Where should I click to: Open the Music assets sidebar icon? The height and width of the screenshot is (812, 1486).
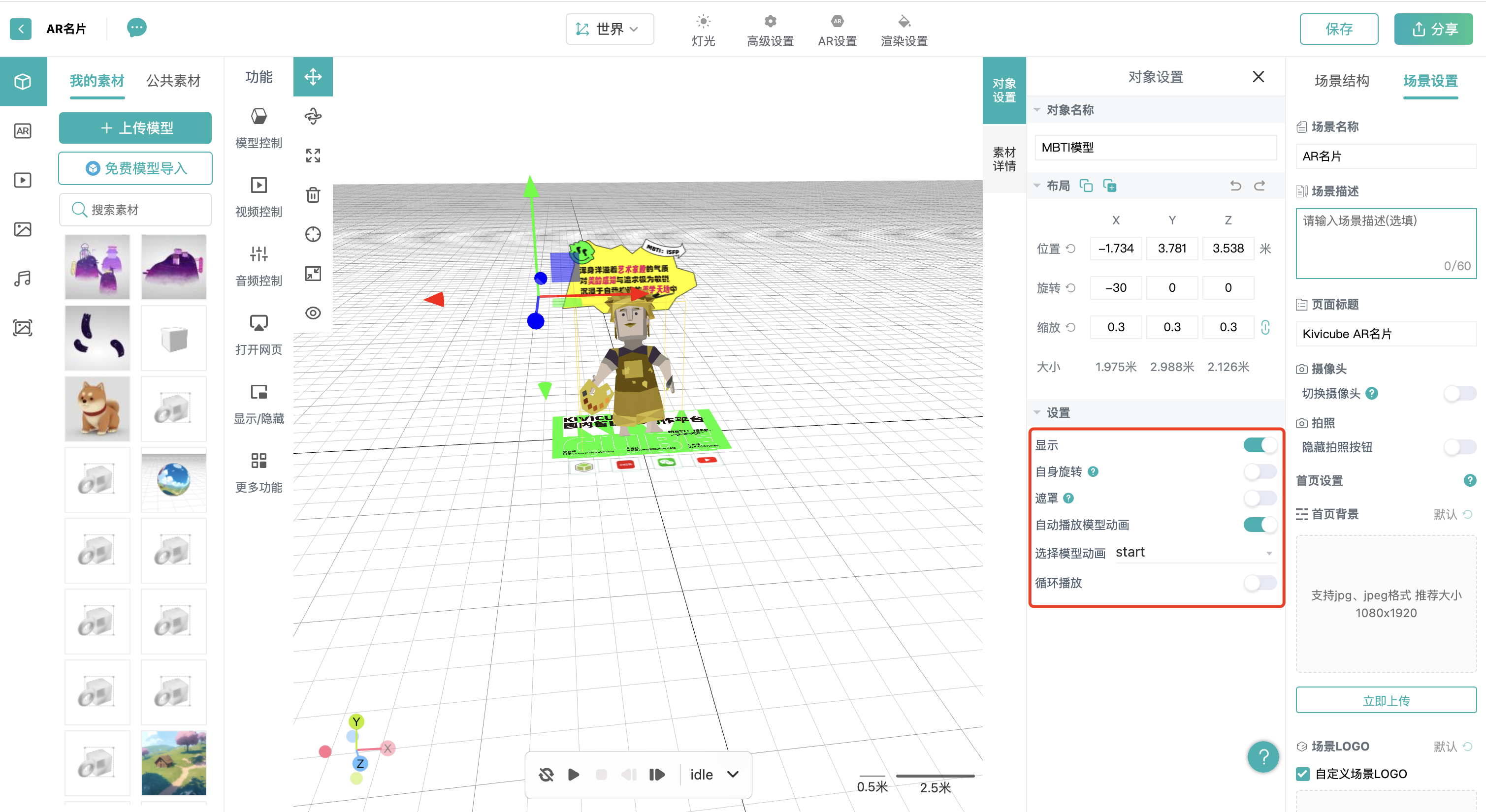(23, 279)
